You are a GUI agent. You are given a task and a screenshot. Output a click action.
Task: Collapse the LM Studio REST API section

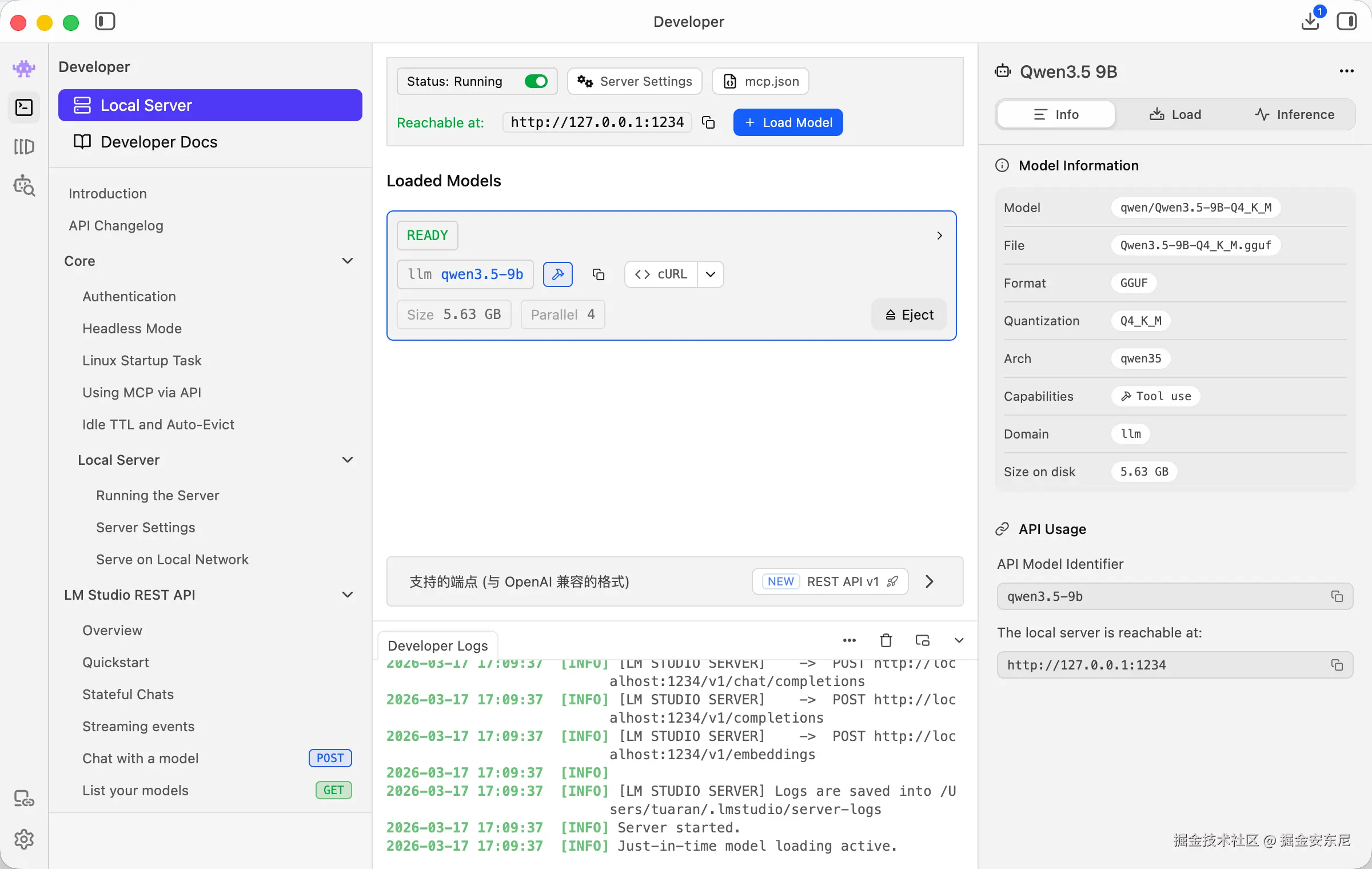pyautogui.click(x=347, y=595)
